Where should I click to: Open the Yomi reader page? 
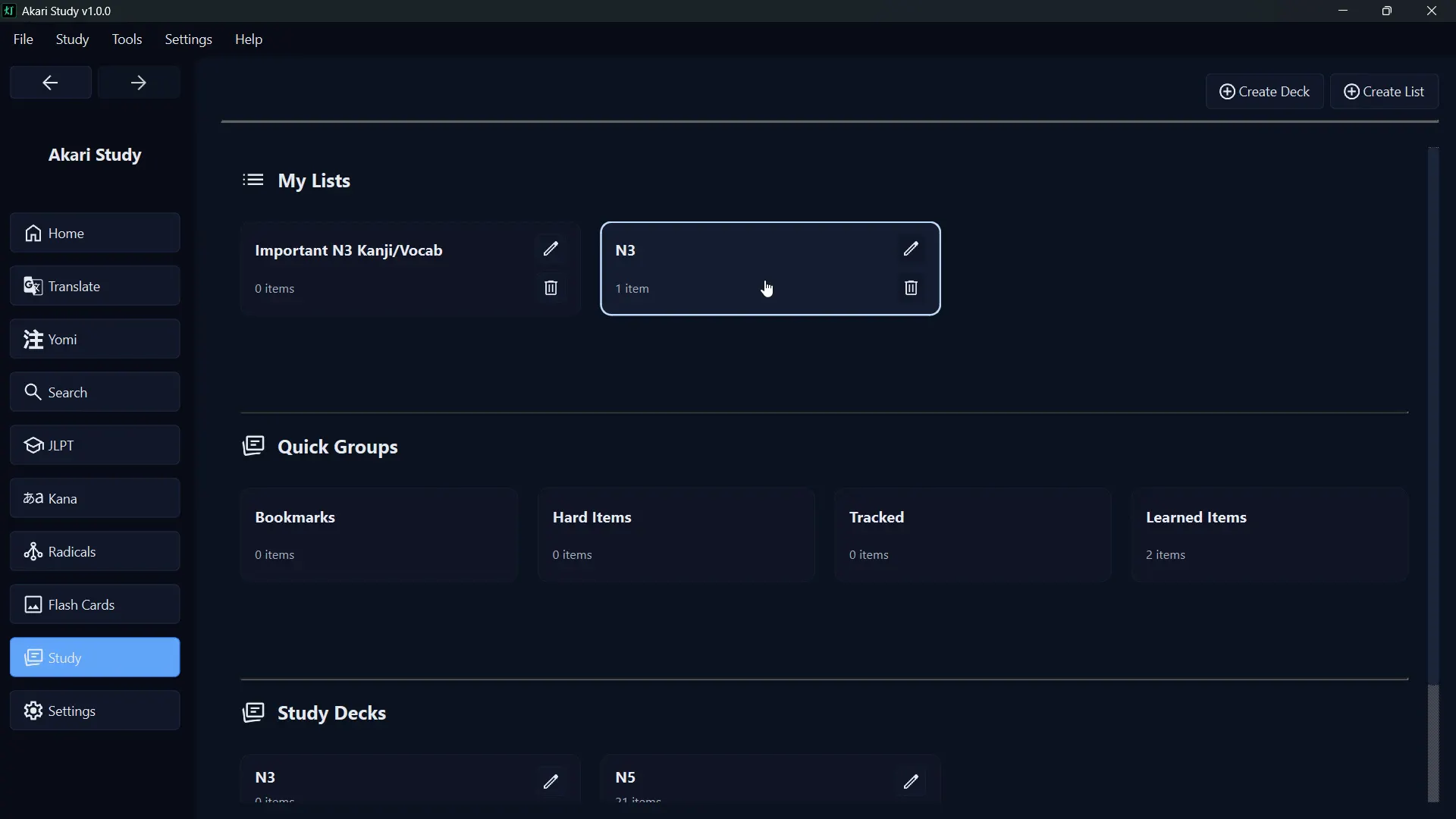point(95,339)
